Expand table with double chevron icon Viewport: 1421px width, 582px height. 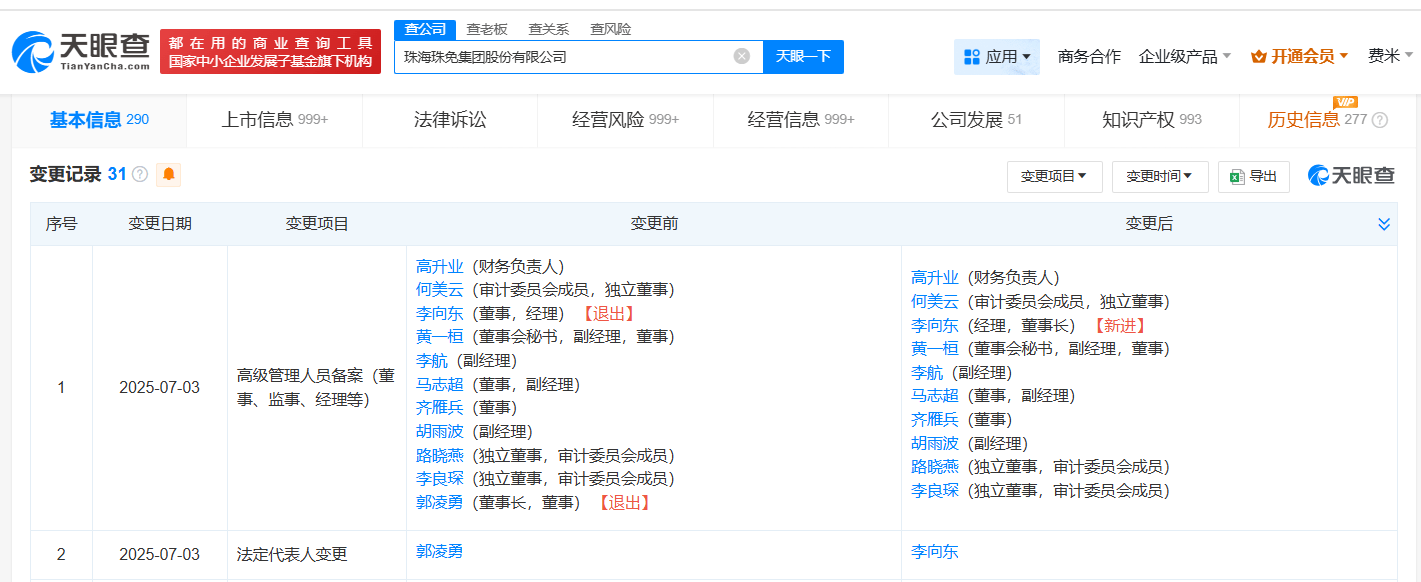coord(1384,224)
